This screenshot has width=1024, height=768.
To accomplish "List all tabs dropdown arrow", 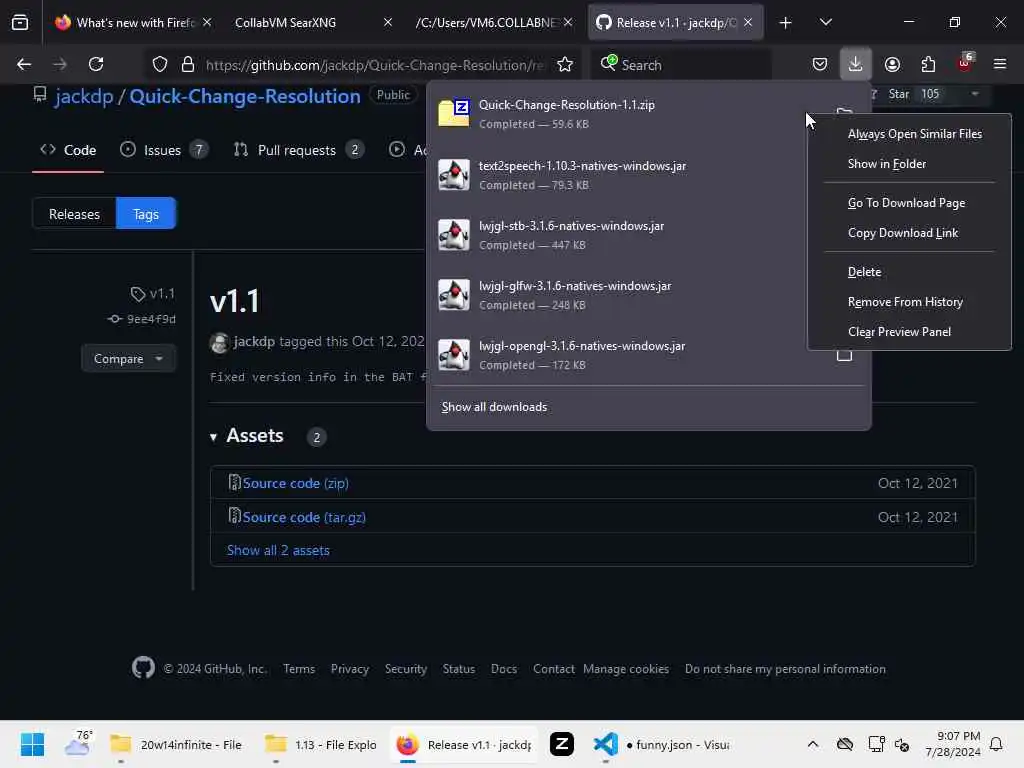I will (x=826, y=22).
